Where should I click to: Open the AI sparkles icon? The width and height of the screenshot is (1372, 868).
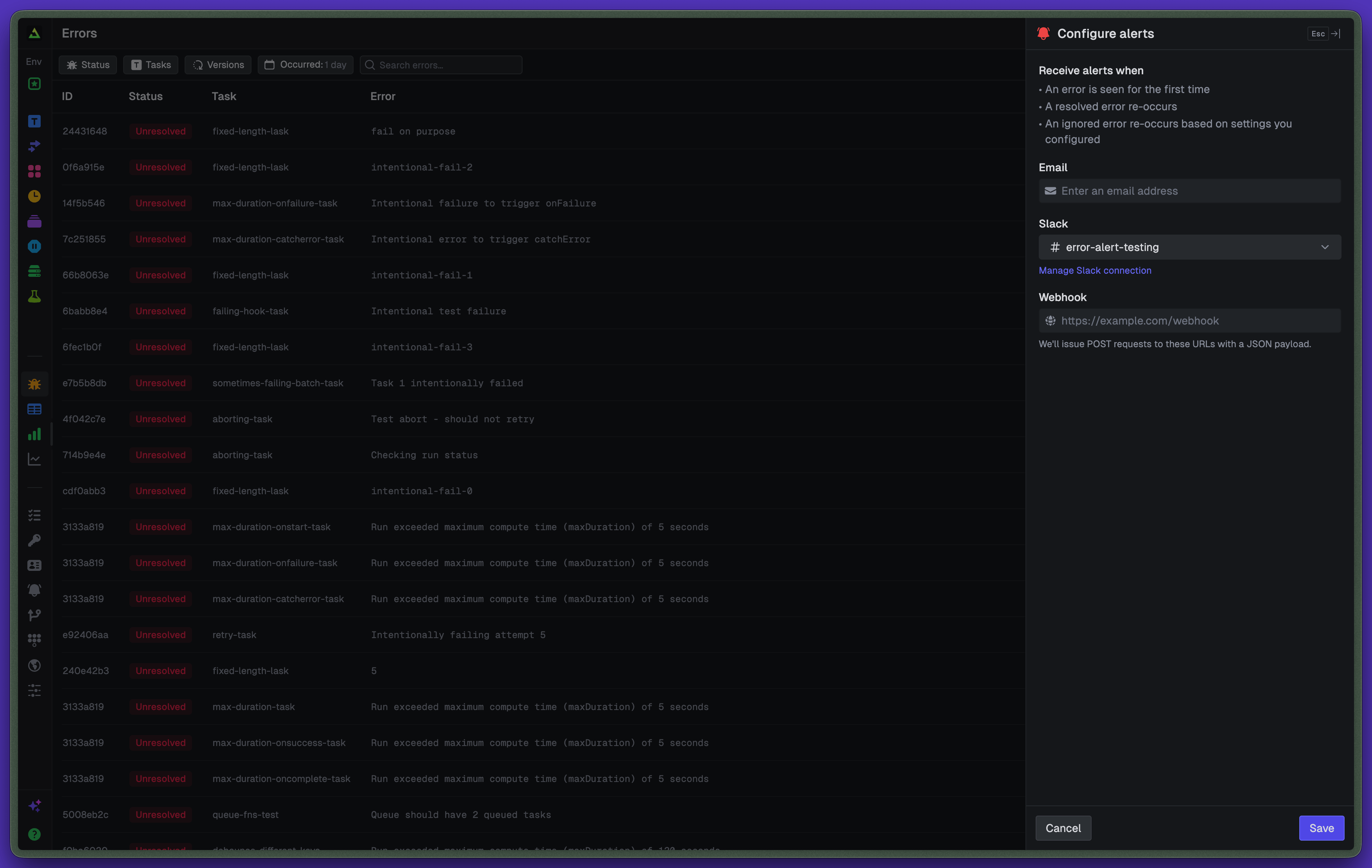(x=34, y=805)
